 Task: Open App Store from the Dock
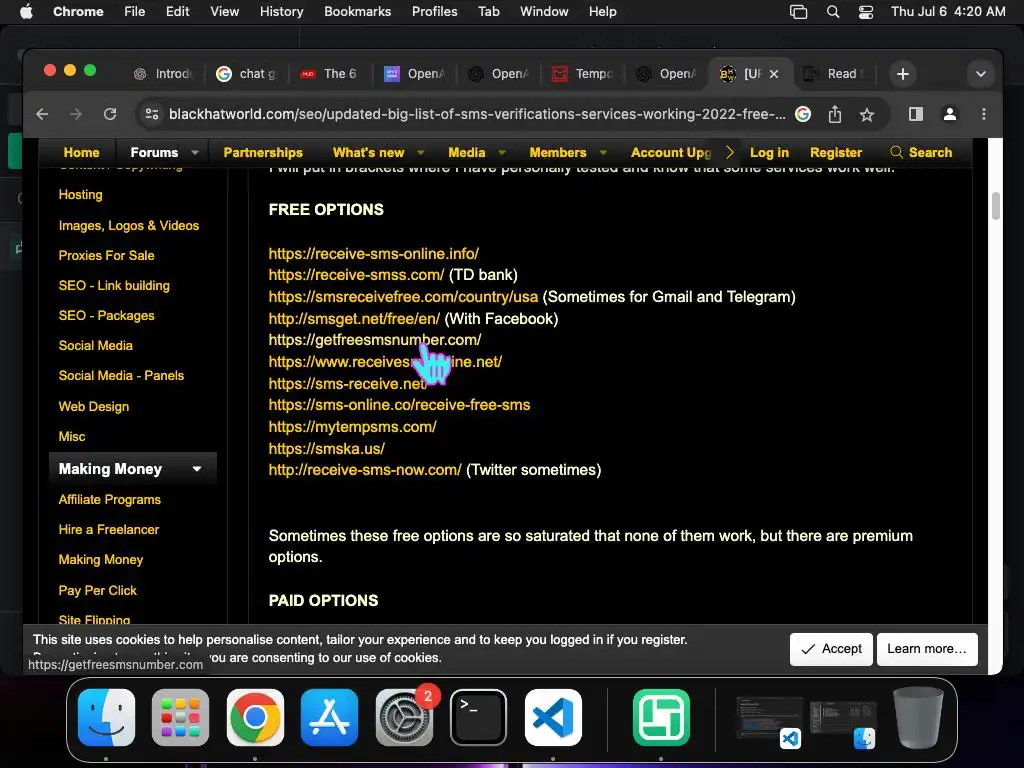330,717
